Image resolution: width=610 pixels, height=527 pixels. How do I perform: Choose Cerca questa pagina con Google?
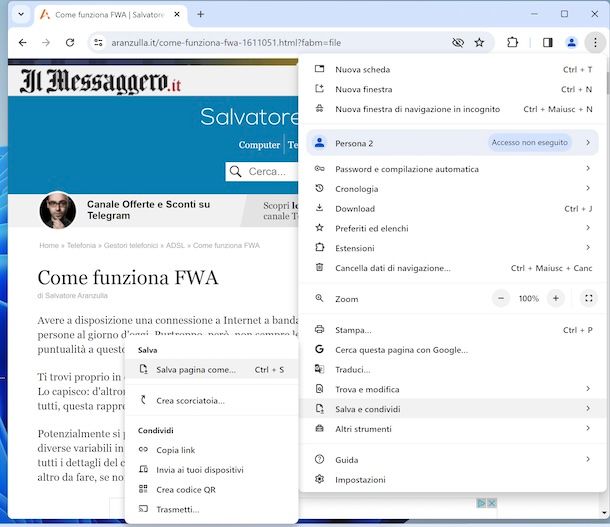point(453,350)
